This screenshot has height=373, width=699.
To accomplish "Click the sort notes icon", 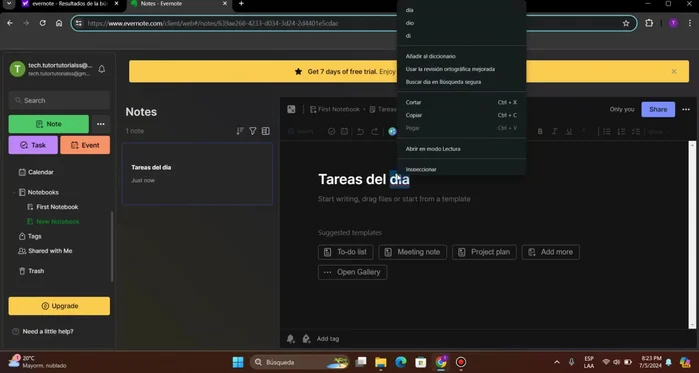I will pyautogui.click(x=240, y=131).
